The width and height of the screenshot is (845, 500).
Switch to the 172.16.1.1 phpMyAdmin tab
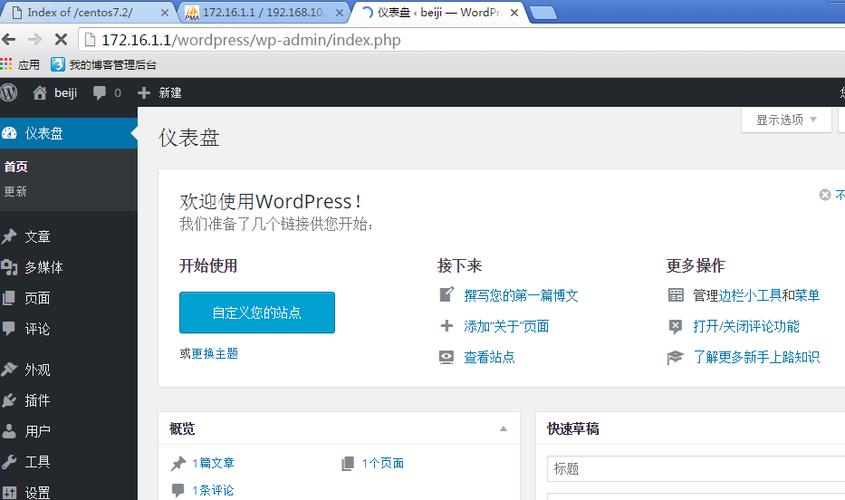pos(263,12)
